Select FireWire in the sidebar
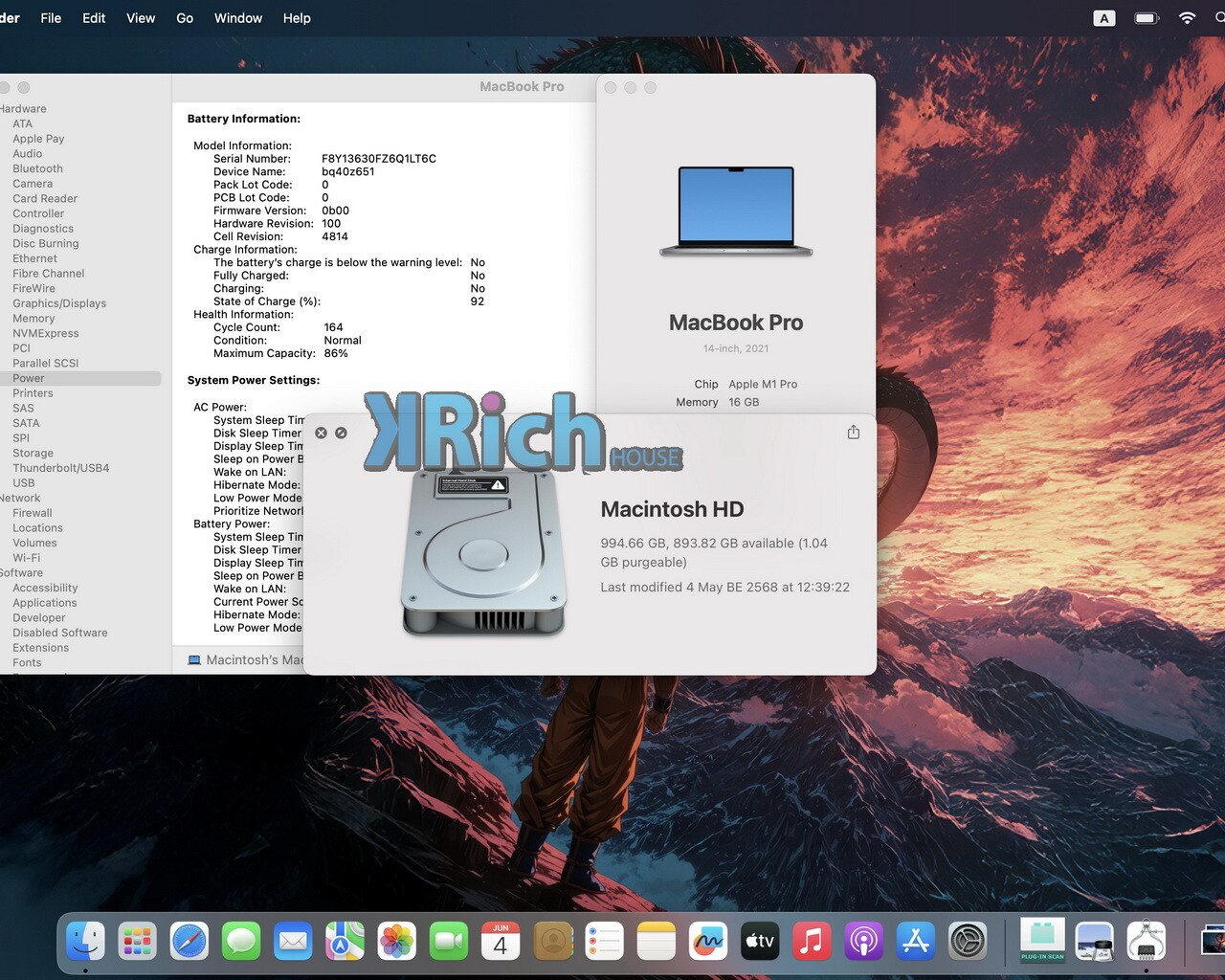 [x=34, y=288]
